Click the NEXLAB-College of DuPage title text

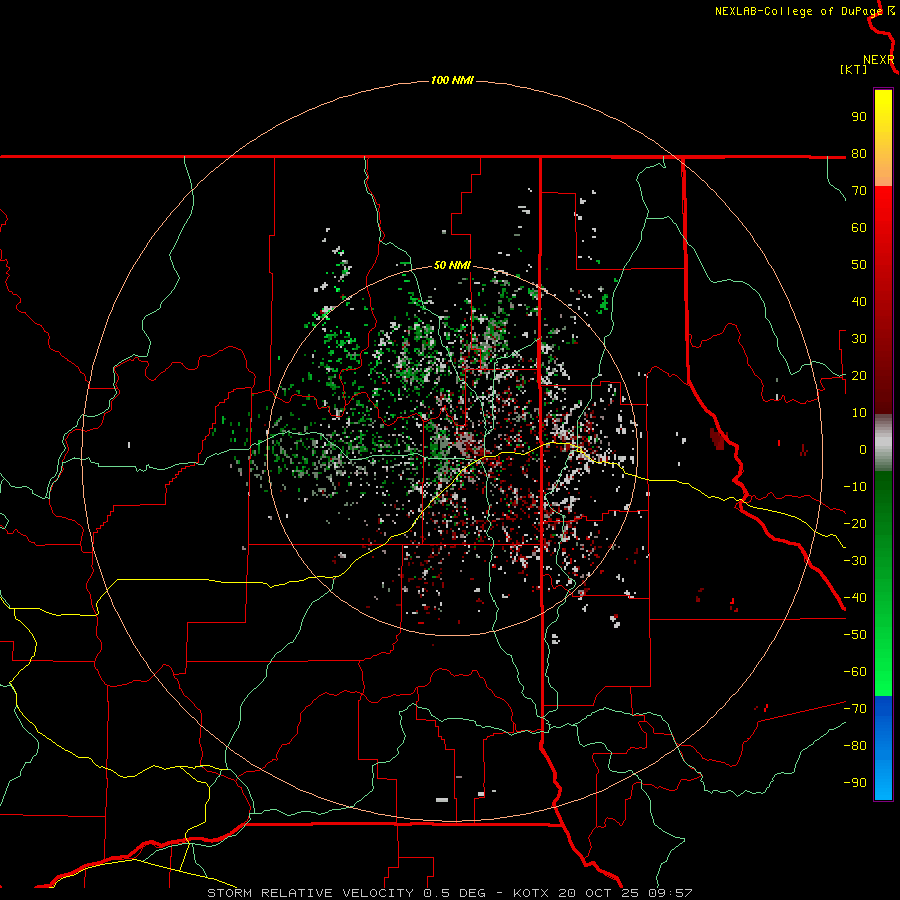point(798,11)
